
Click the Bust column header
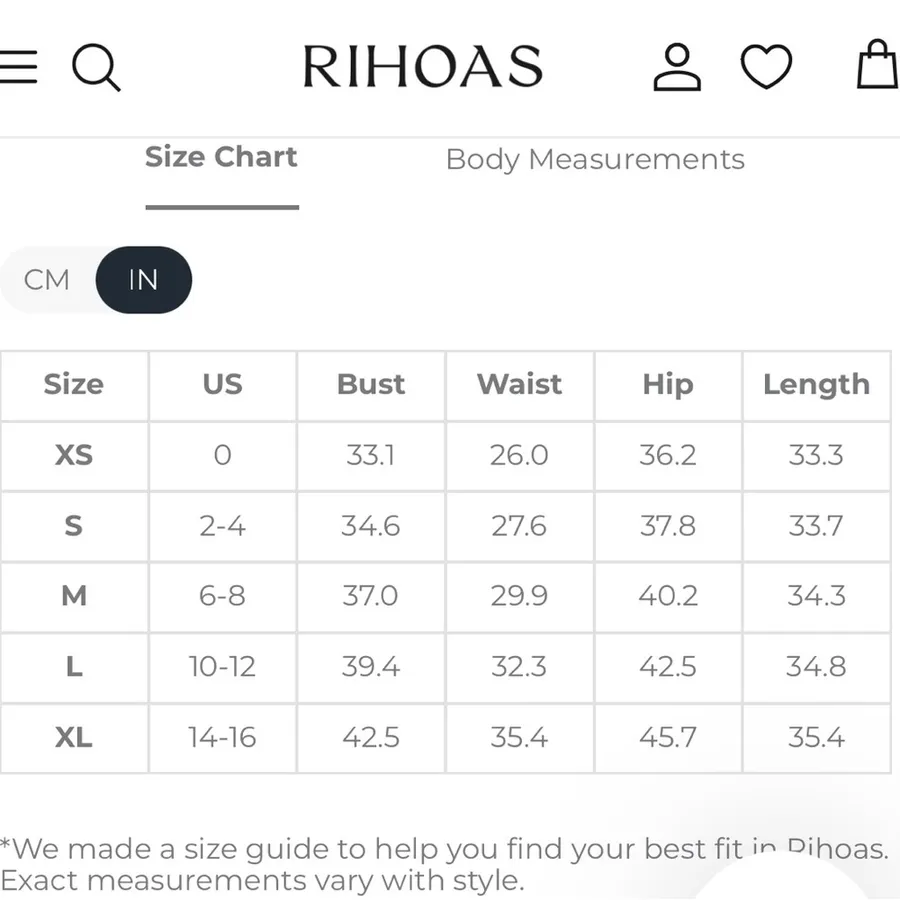point(371,385)
